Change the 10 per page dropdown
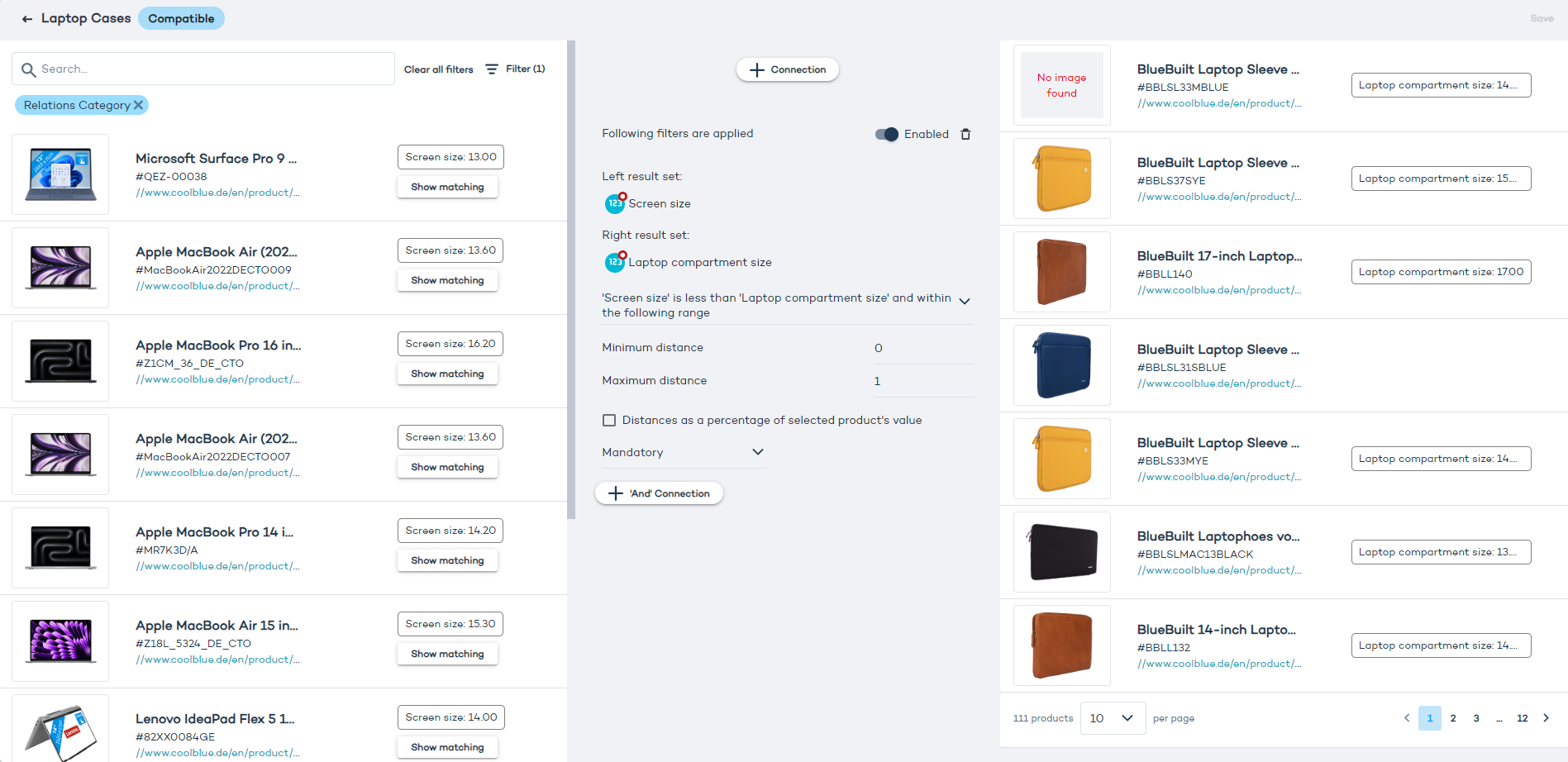The width and height of the screenshot is (1568, 762). pyautogui.click(x=1112, y=718)
